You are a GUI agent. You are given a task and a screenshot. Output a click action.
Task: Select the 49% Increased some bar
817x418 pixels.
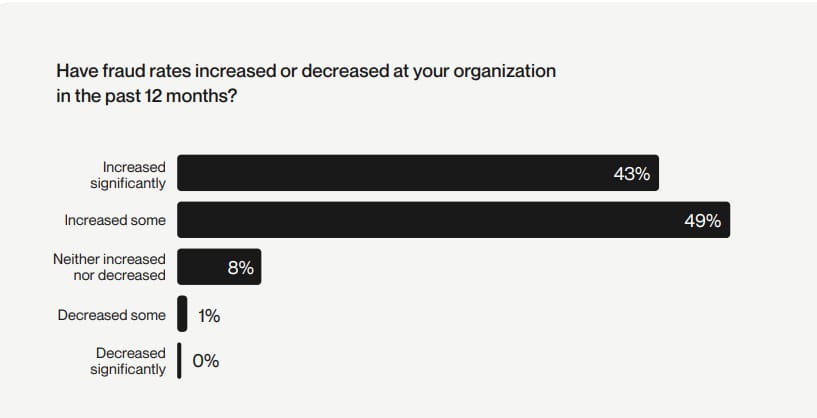coord(453,220)
